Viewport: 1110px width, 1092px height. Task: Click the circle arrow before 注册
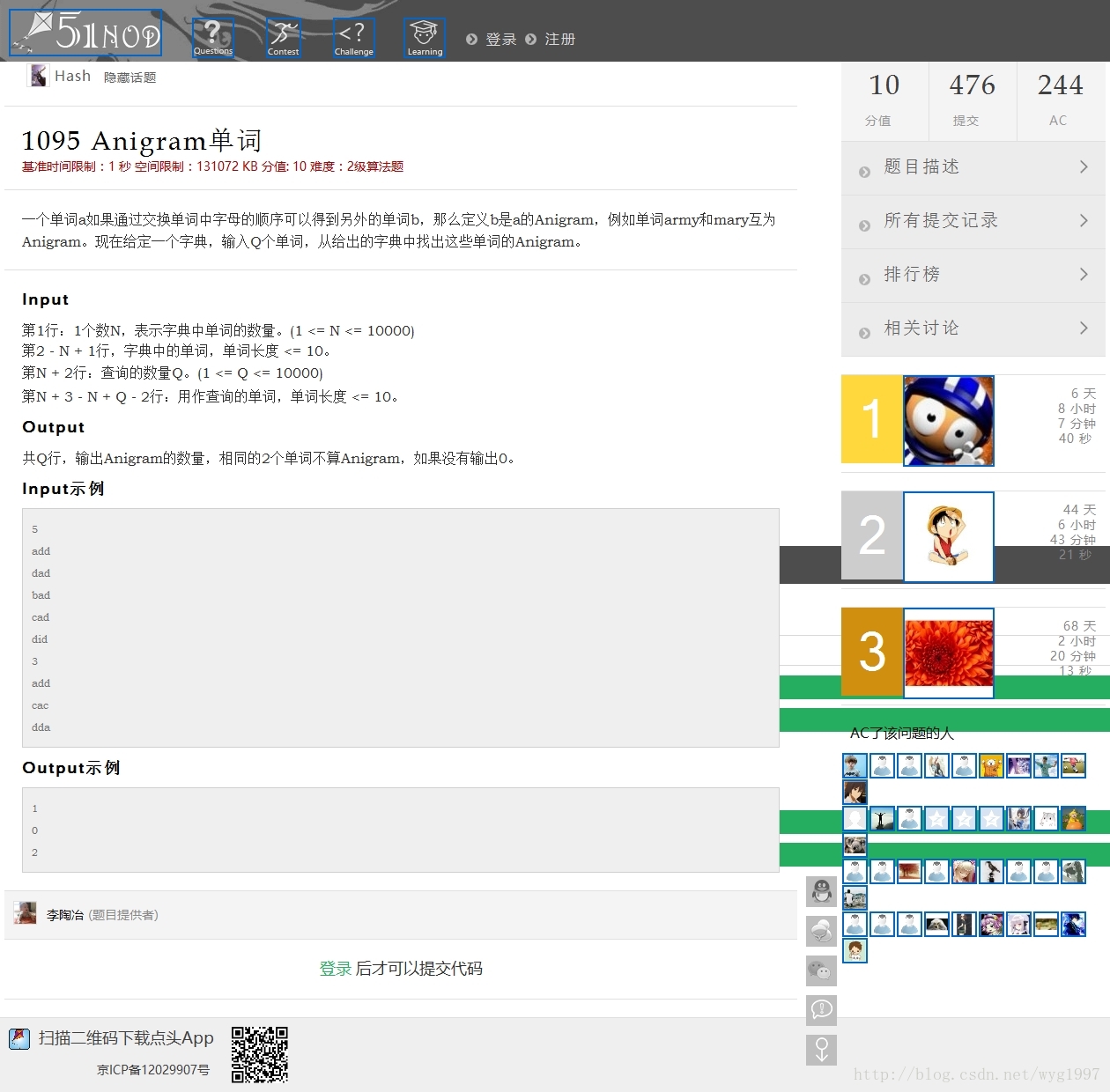531,40
